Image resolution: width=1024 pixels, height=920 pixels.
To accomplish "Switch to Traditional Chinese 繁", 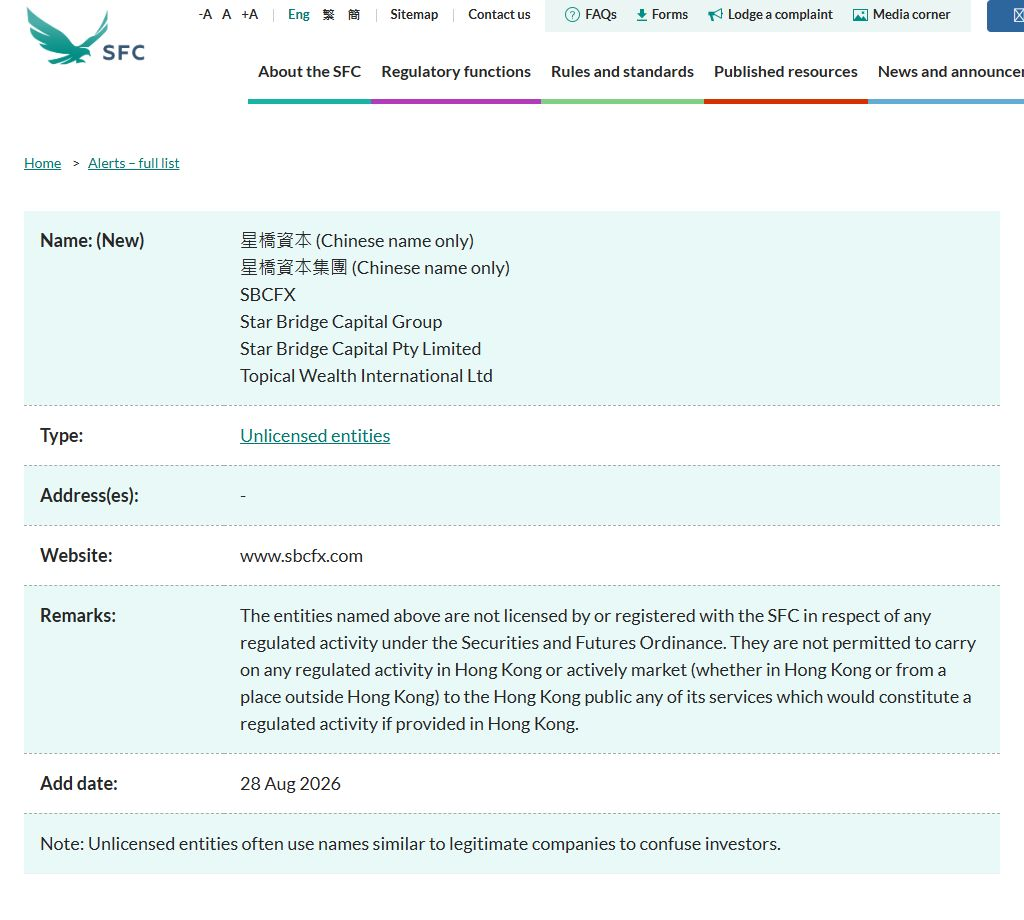I will (x=328, y=14).
